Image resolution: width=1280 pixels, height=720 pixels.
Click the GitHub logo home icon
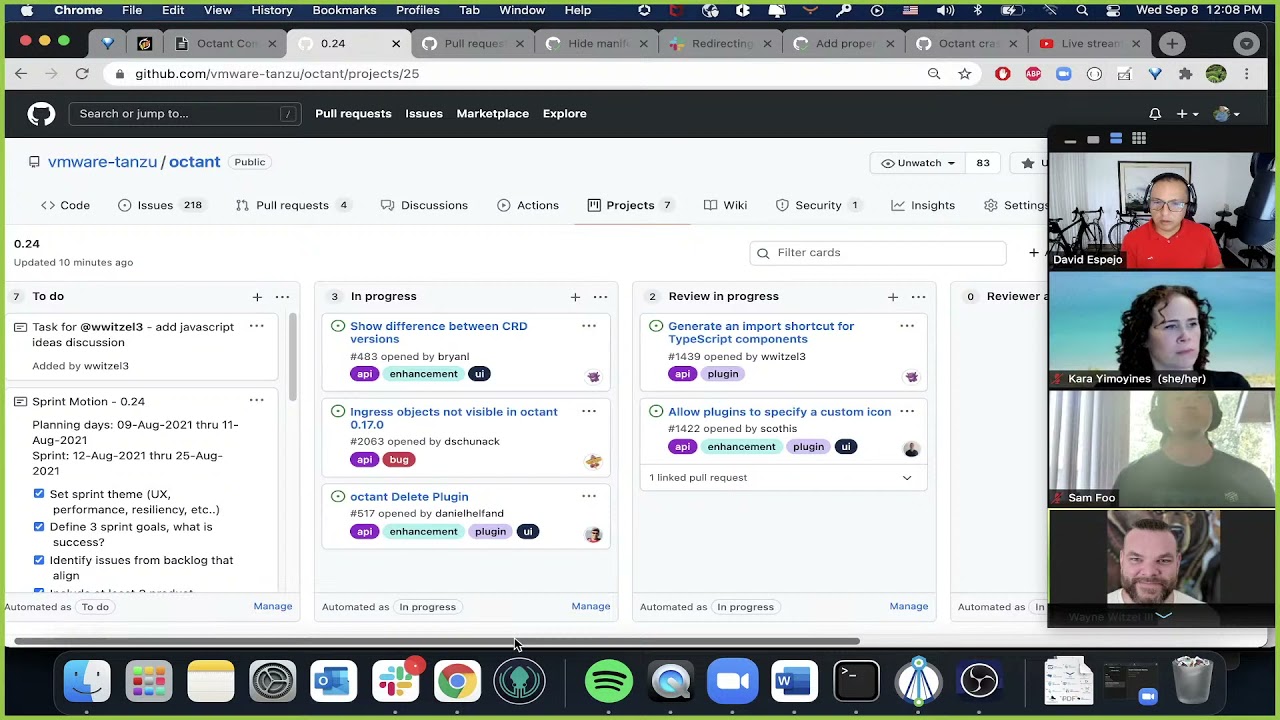tap(41, 114)
